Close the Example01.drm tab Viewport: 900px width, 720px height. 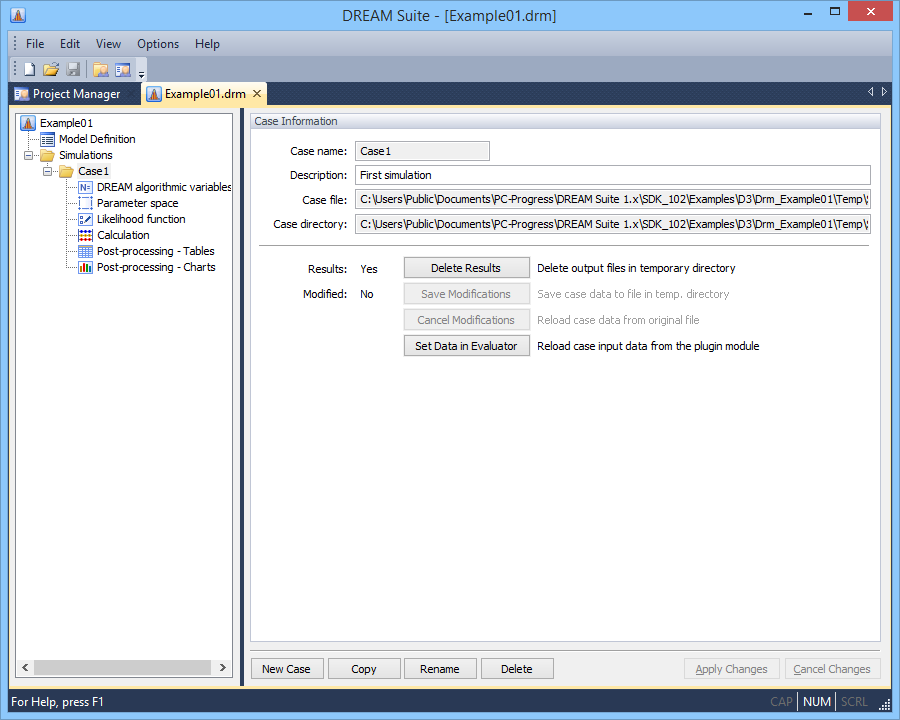point(257,94)
